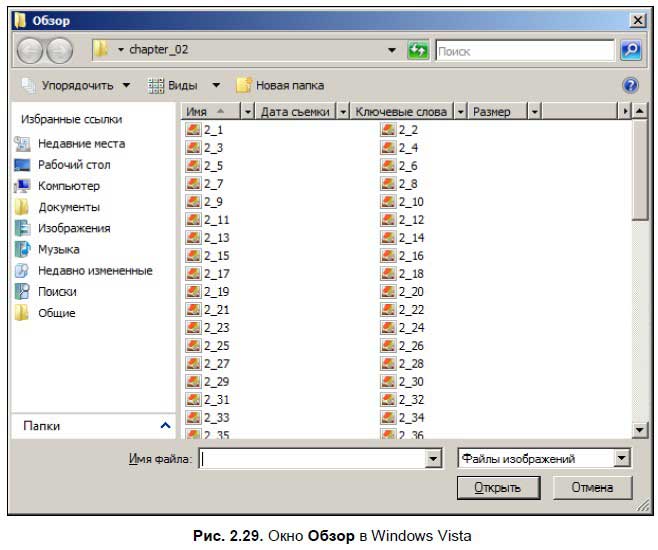Click the folder icon in address bar
This screenshot has height=550, width=658.
tap(101, 50)
